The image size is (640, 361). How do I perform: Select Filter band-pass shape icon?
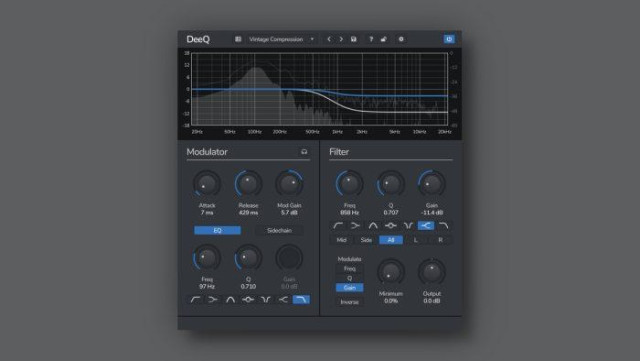click(x=391, y=225)
